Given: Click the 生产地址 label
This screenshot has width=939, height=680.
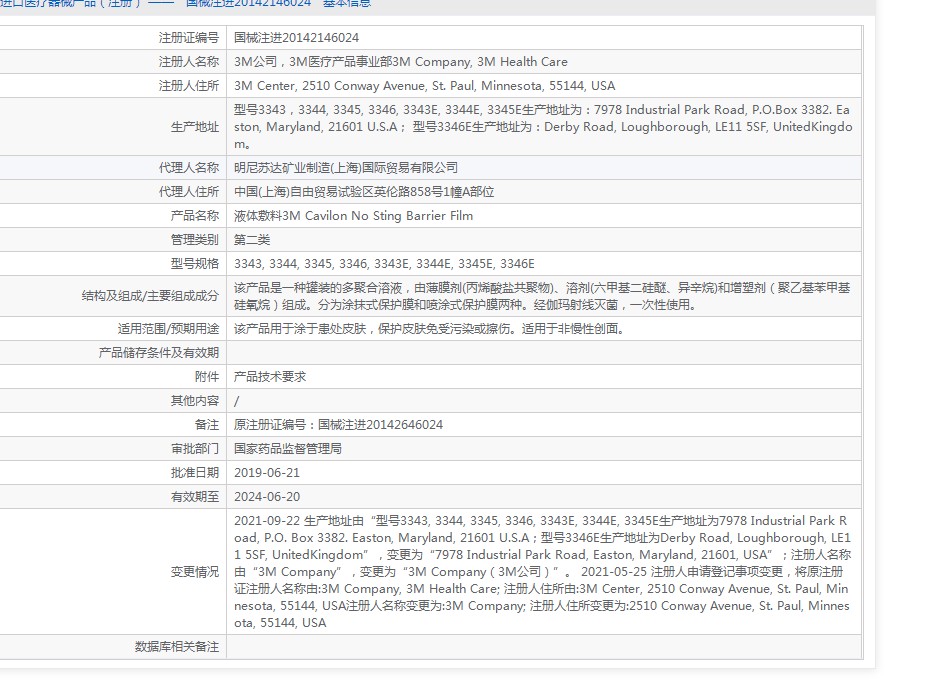Looking at the screenshot, I should pos(195,127).
